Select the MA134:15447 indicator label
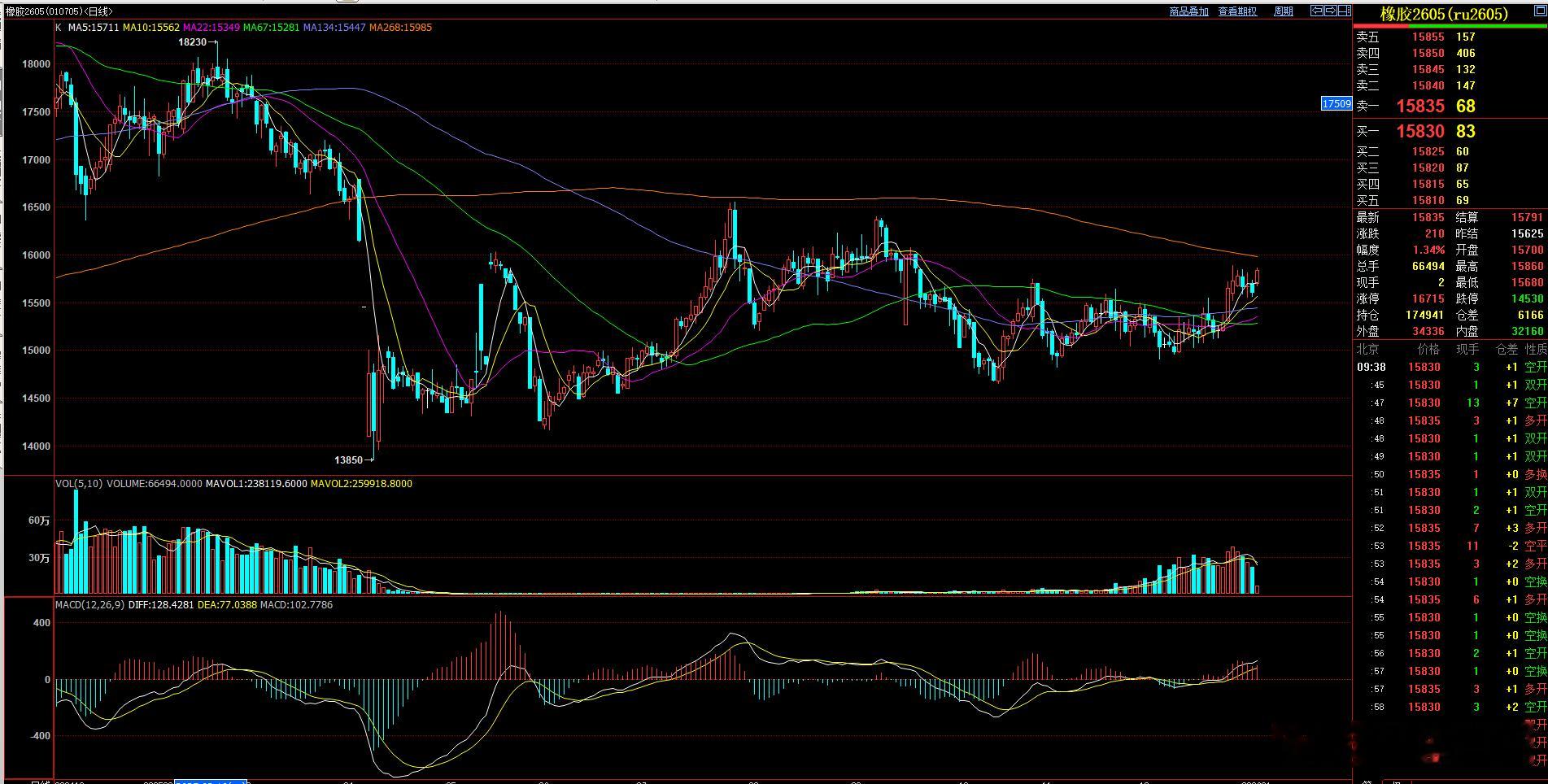 [334, 28]
